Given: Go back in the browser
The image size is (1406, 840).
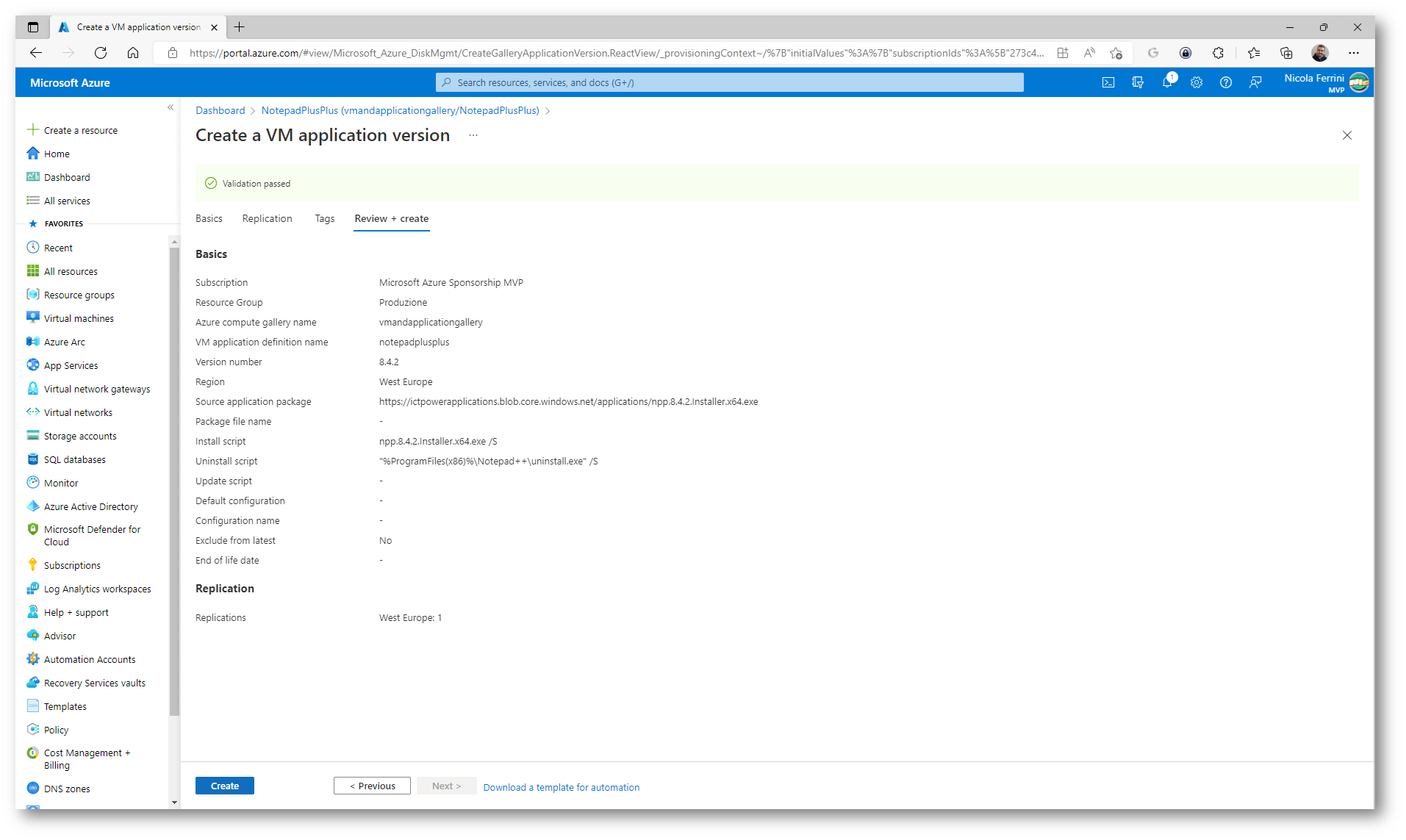Looking at the screenshot, I should tap(35, 53).
